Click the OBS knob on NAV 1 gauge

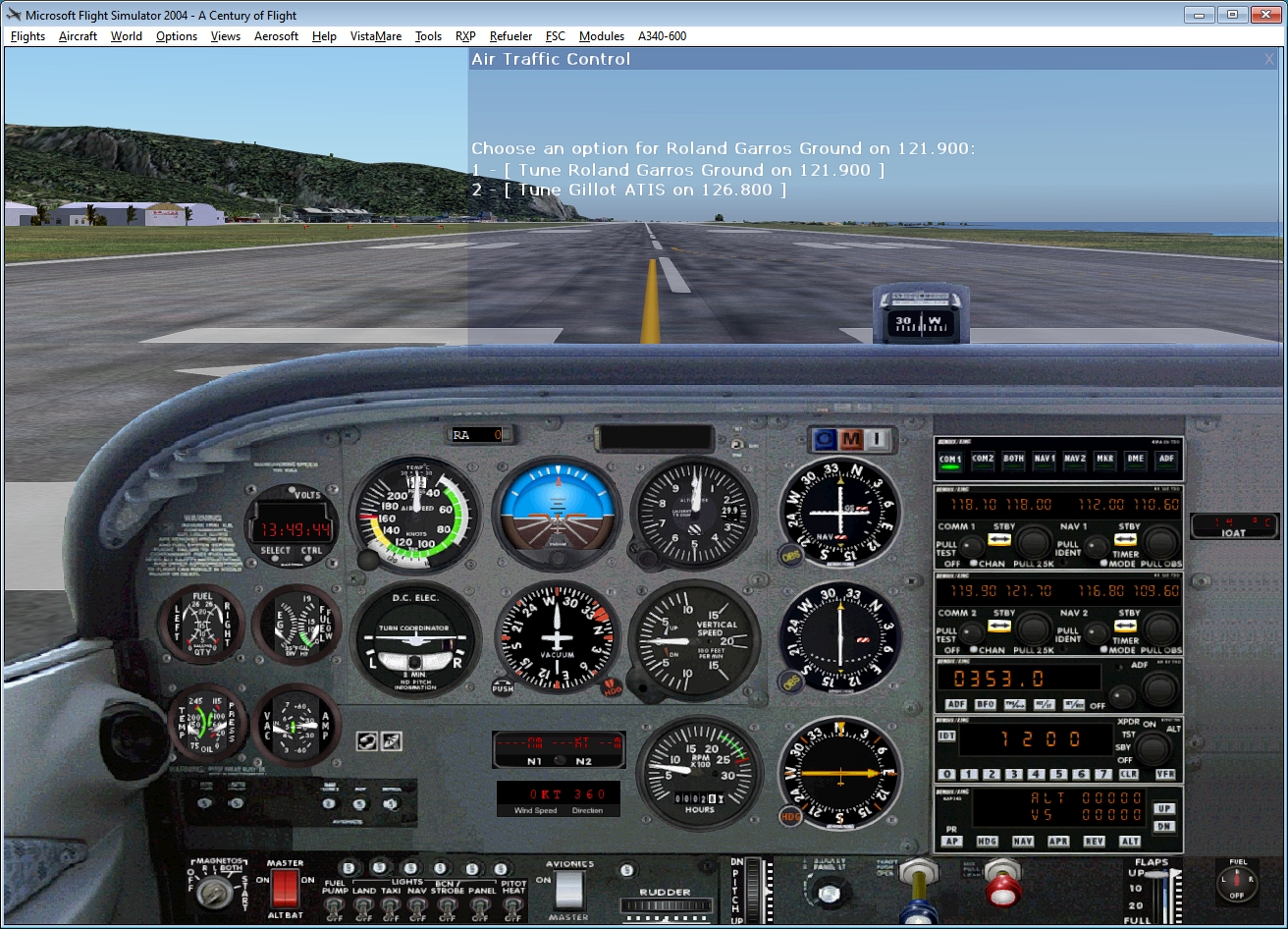pyautogui.click(x=789, y=556)
